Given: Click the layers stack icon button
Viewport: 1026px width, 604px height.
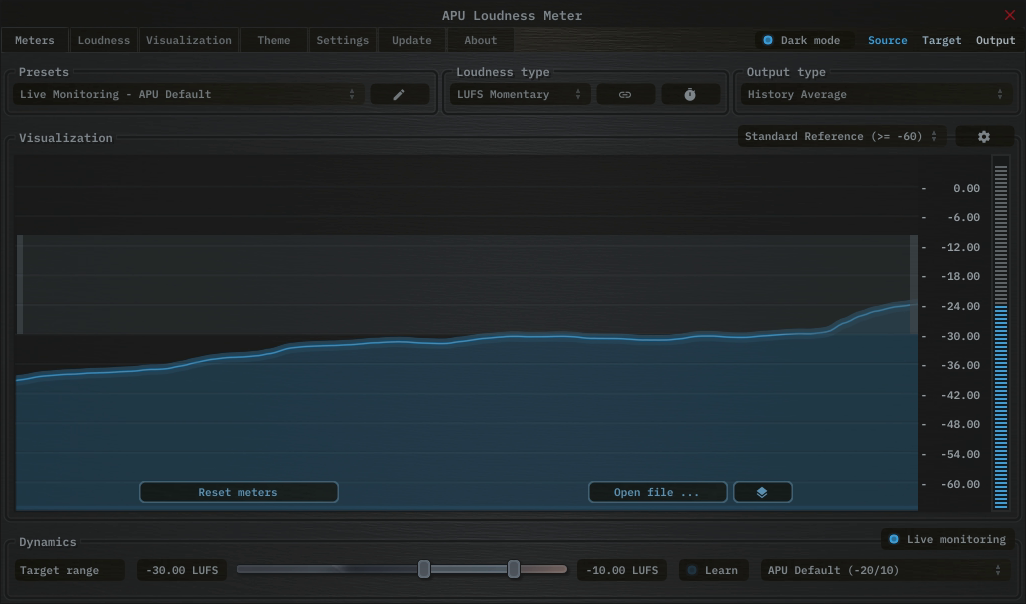Looking at the screenshot, I should pos(762,492).
